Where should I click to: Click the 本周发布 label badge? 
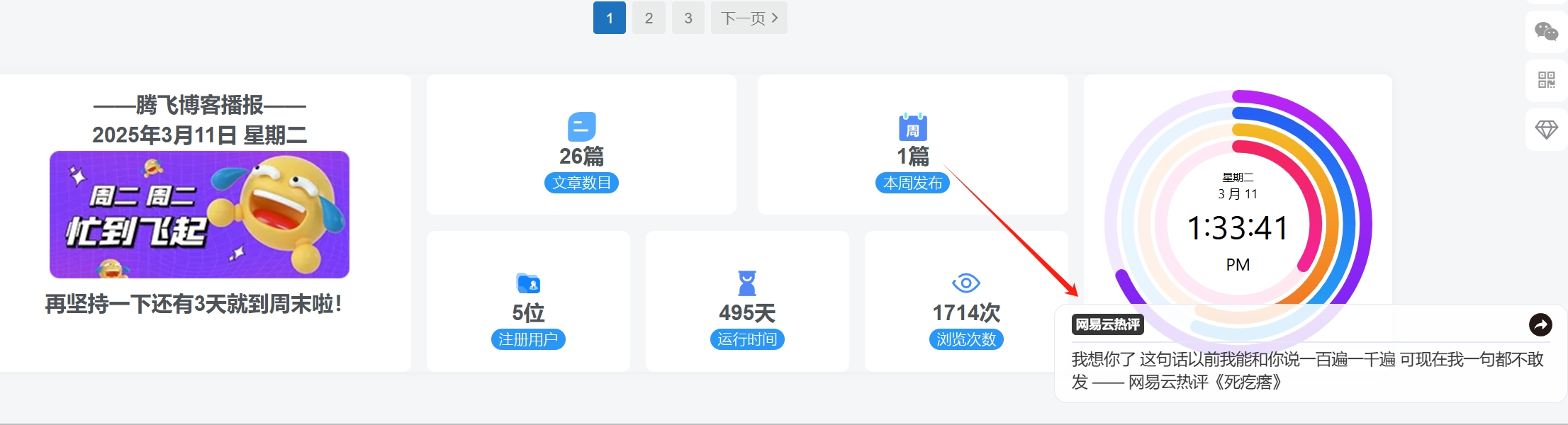912,183
